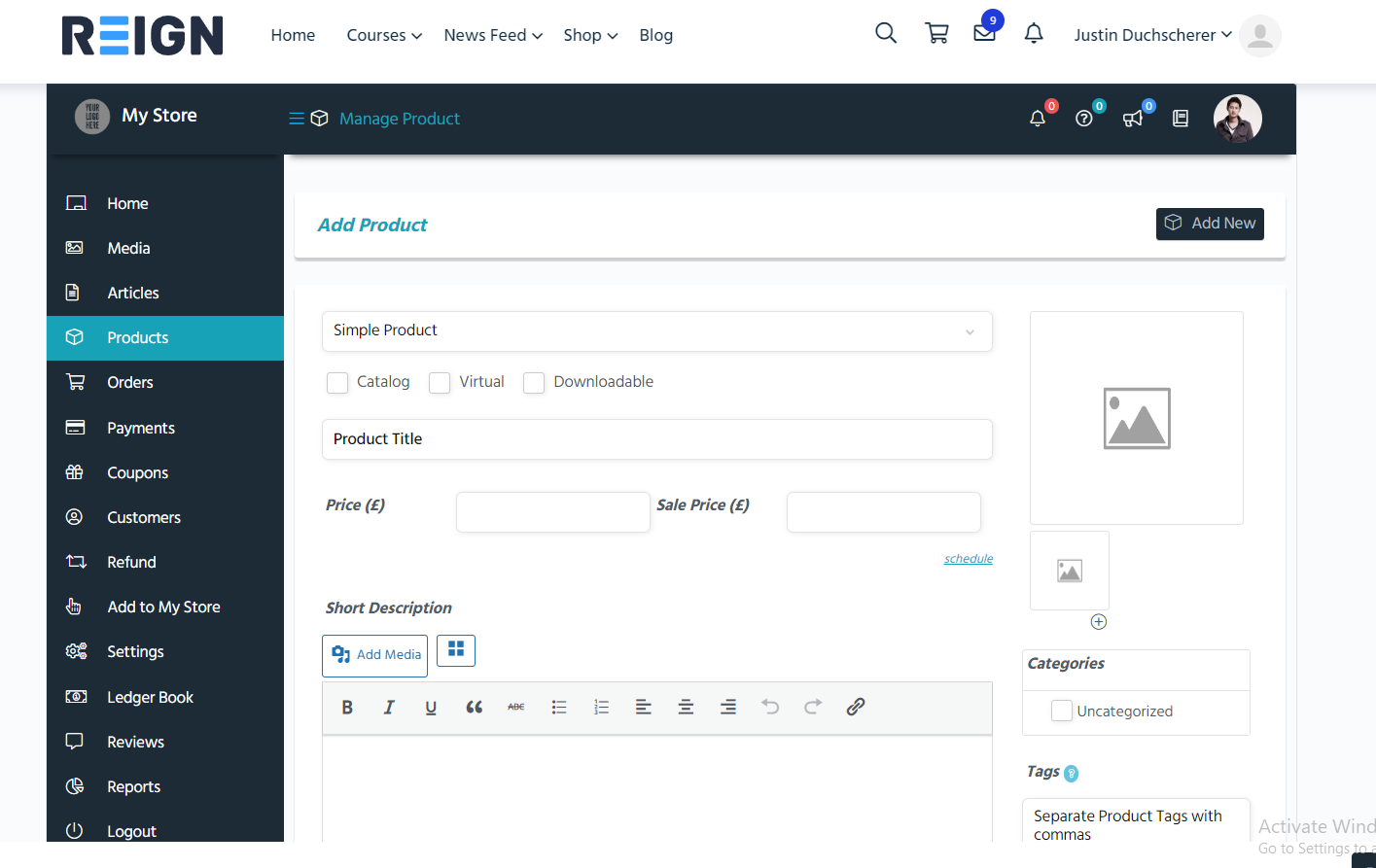This screenshot has width=1376, height=868.
Task: Check the Downloadable option
Action: 533,383
